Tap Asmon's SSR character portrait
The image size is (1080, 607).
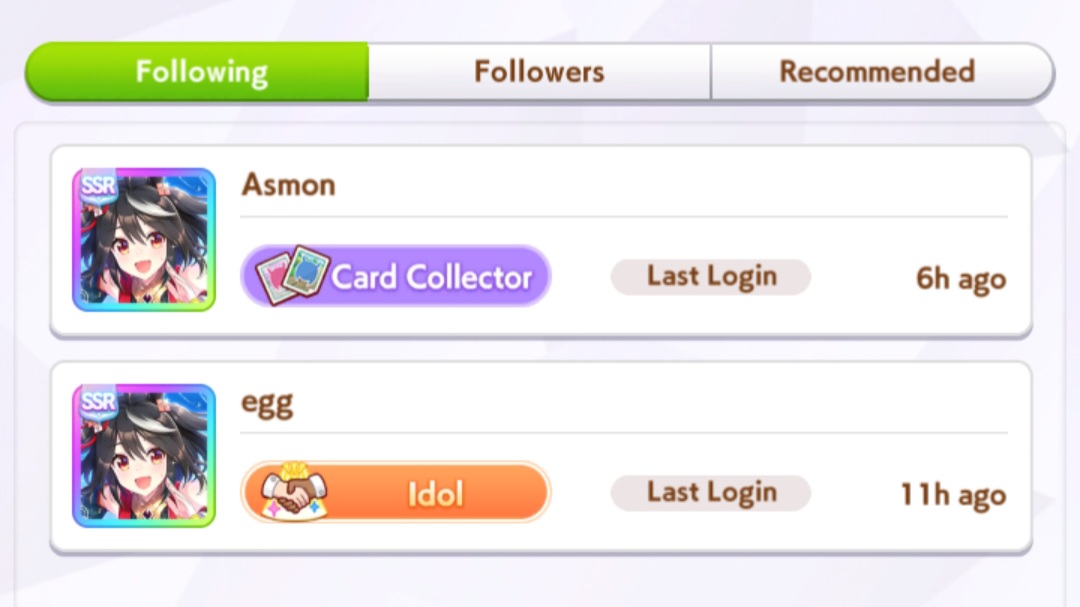(x=144, y=240)
